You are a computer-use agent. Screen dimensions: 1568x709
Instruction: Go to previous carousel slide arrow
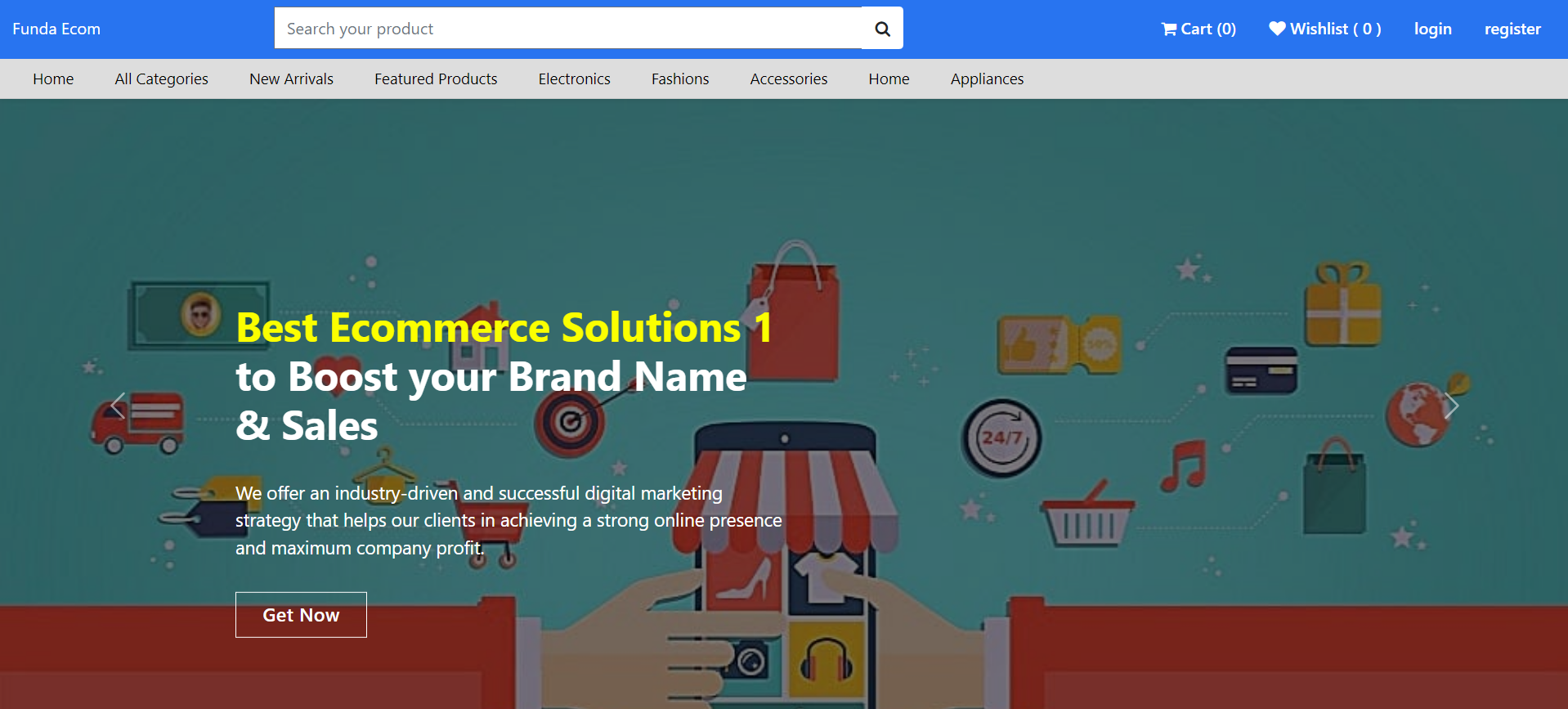click(118, 406)
